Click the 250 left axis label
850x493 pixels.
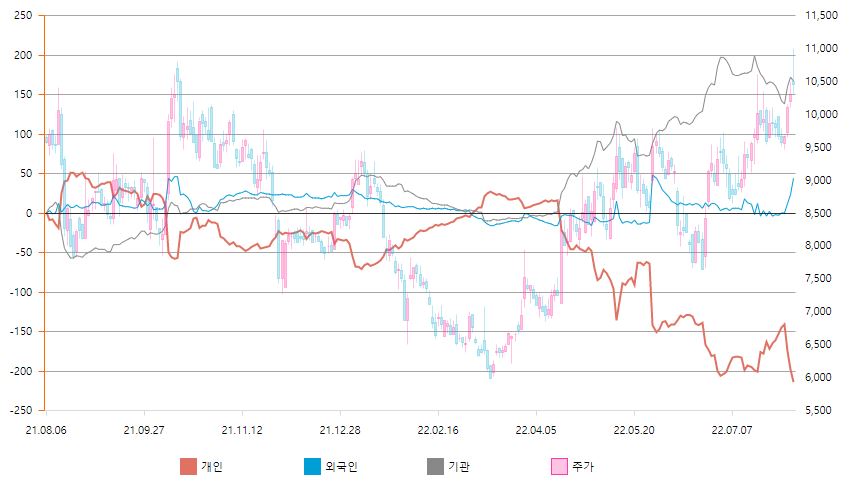click(25, 16)
